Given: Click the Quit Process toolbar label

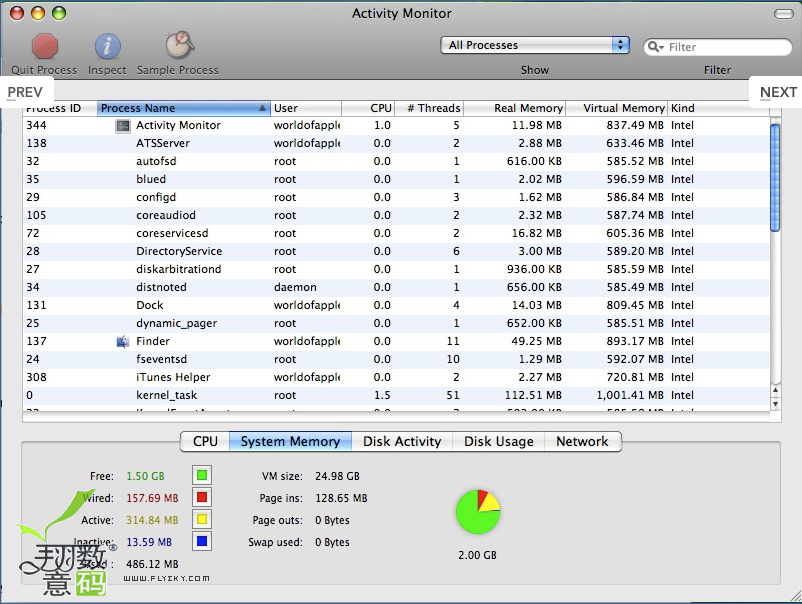Looking at the screenshot, I should (x=44, y=70).
